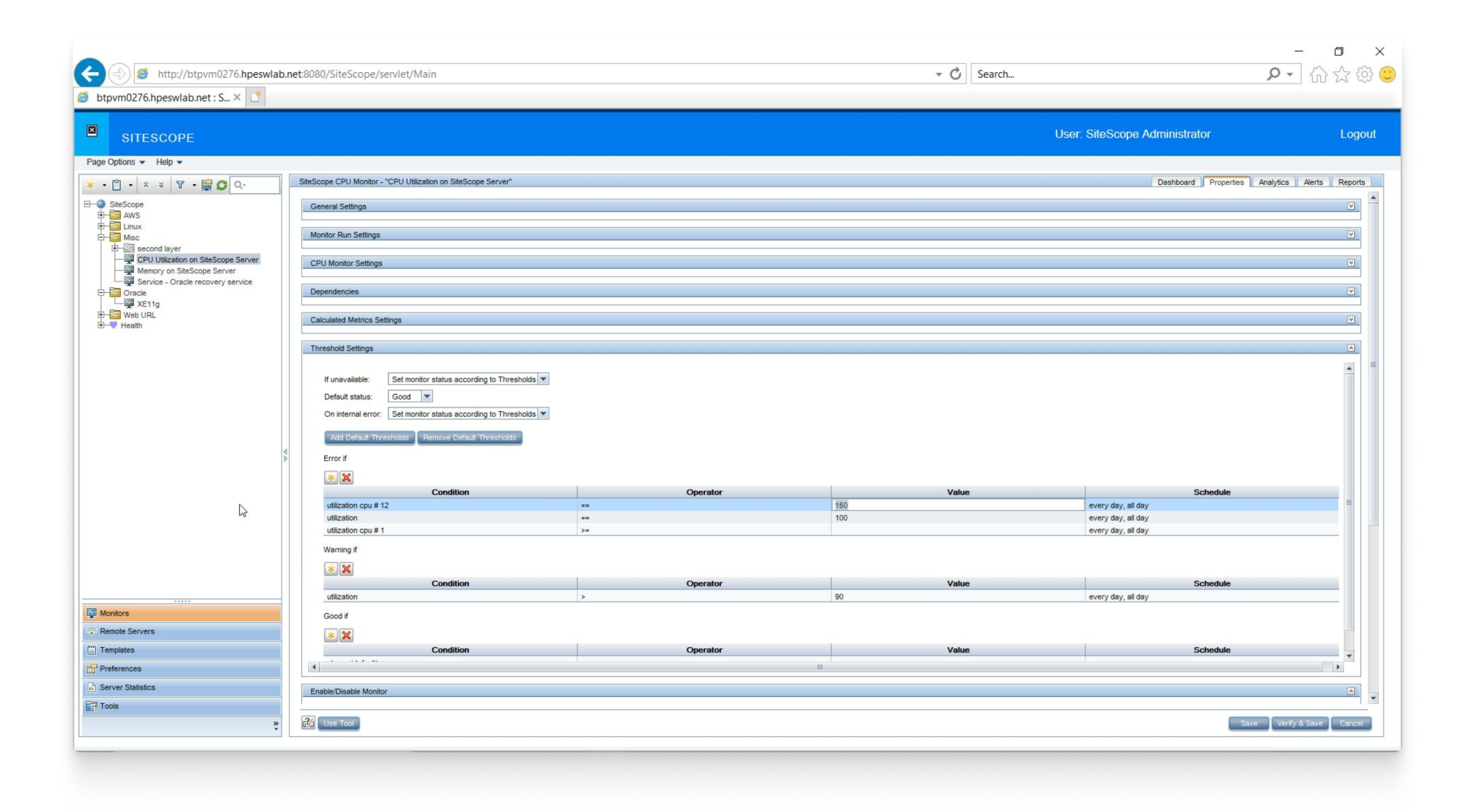Click the funnel filter icon above the tree

[180, 185]
